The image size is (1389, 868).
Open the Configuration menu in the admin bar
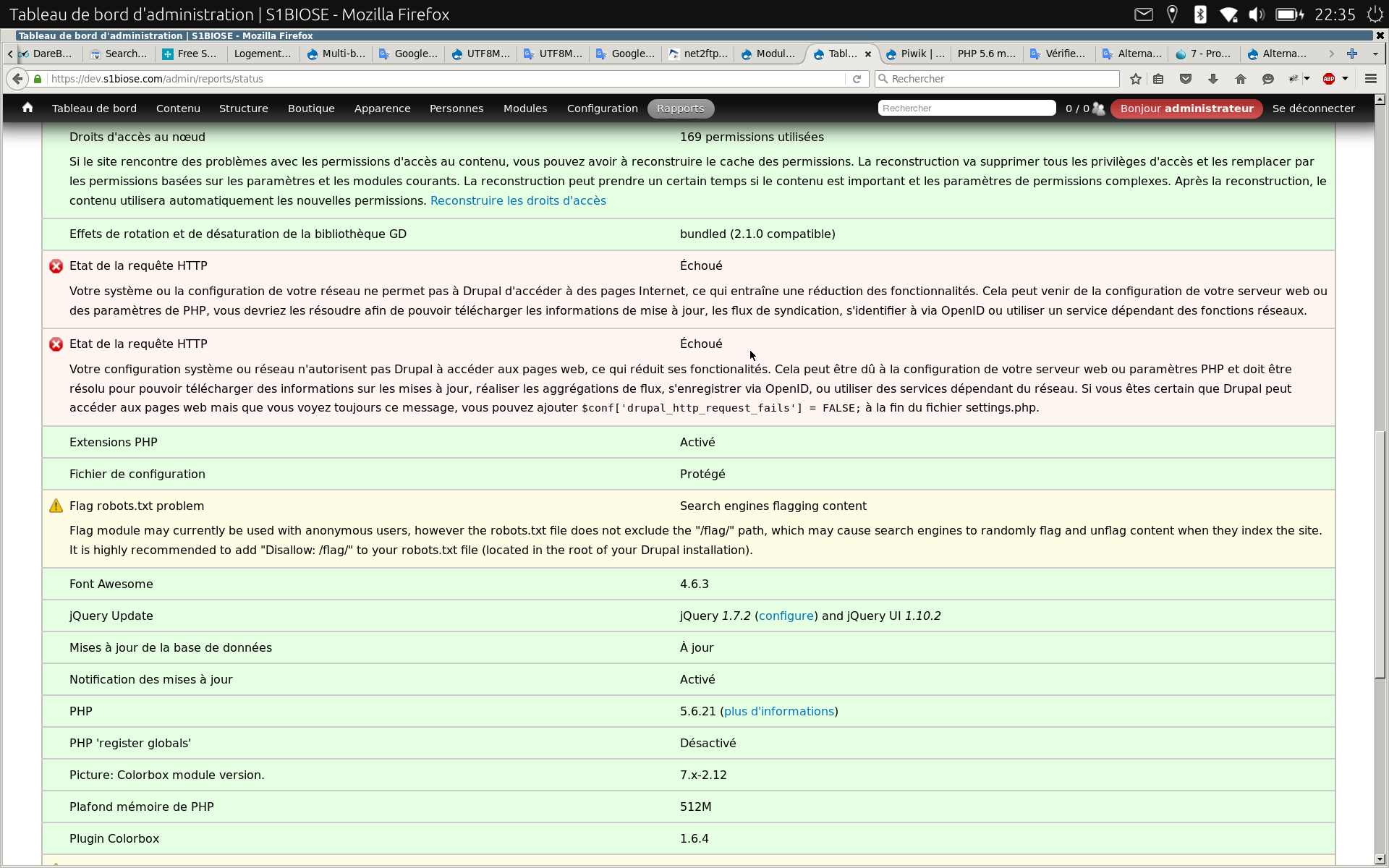[x=602, y=109]
